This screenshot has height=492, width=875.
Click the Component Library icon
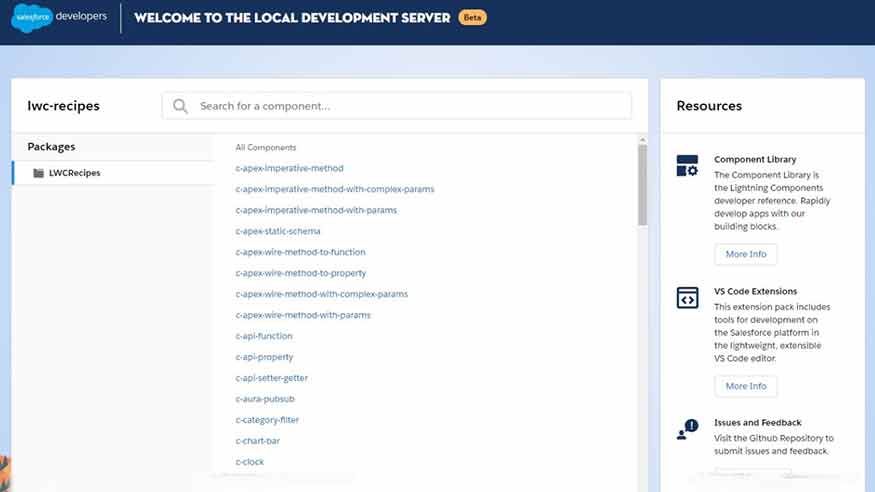[687, 166]
